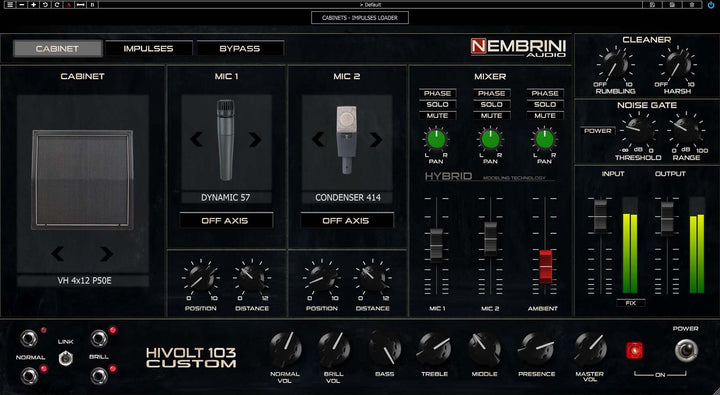The image size is (720, 395).
Task: Click the minus zoom-out icon in the top toolbar
Action: (x=22, y=5)
